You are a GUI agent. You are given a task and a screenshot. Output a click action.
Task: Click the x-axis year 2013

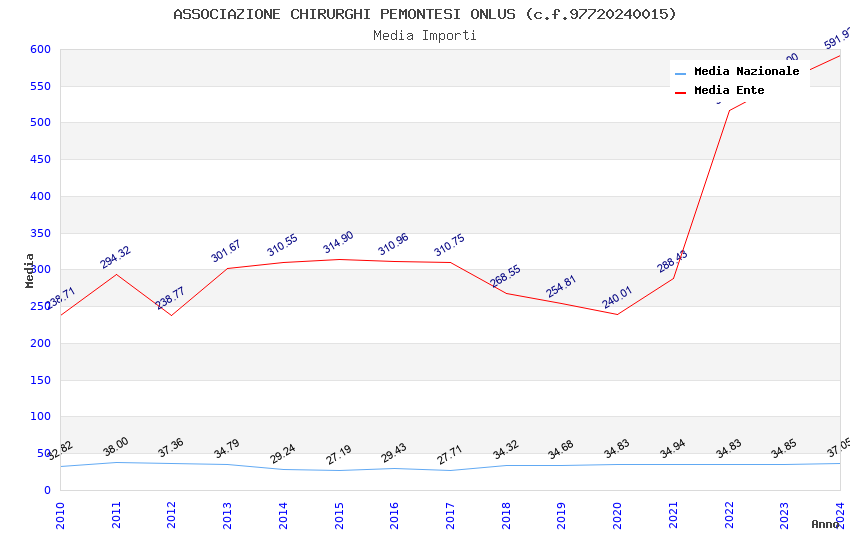pos(227,515)
